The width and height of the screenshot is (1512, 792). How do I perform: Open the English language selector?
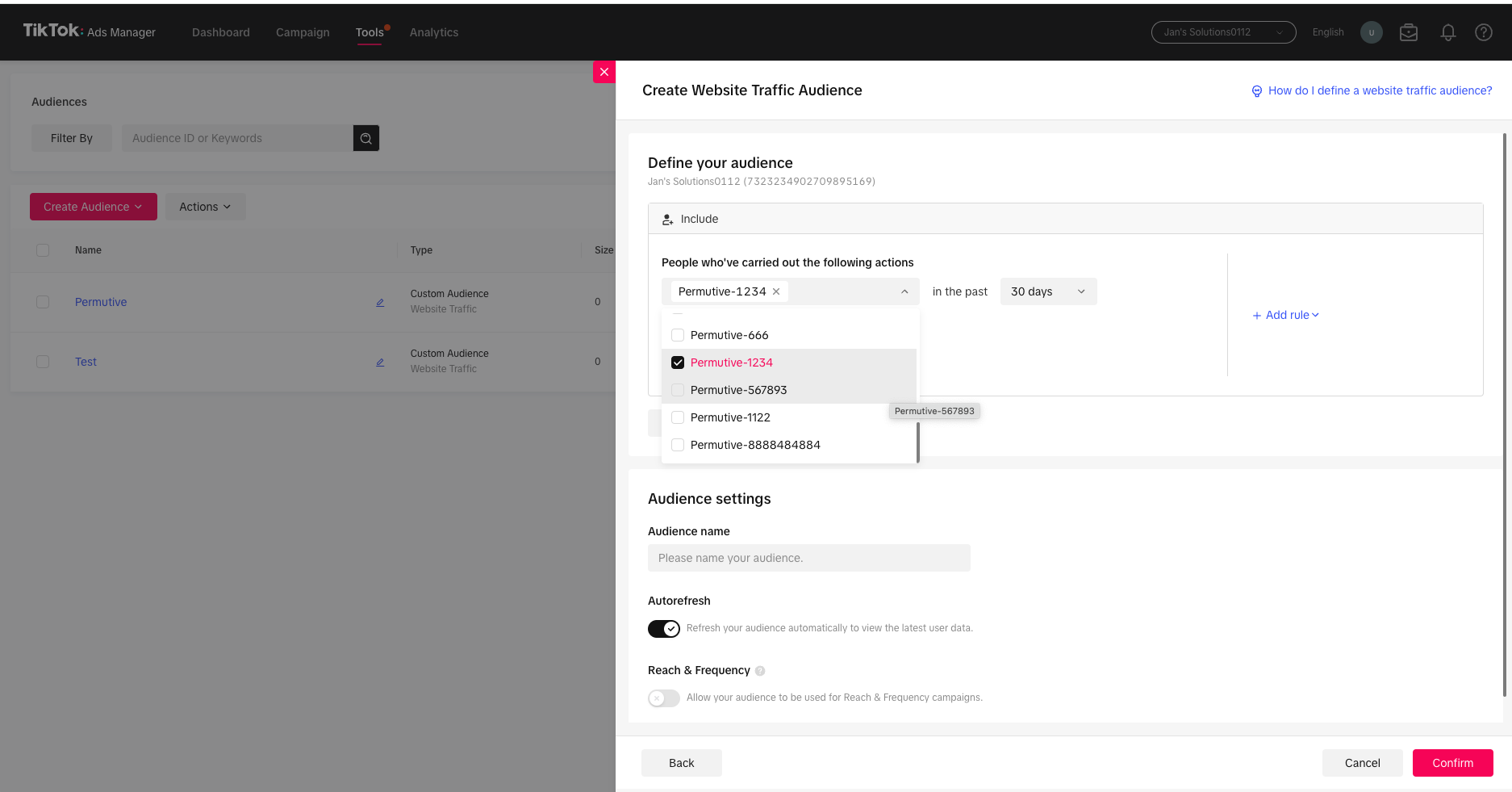coord(1328,32)
